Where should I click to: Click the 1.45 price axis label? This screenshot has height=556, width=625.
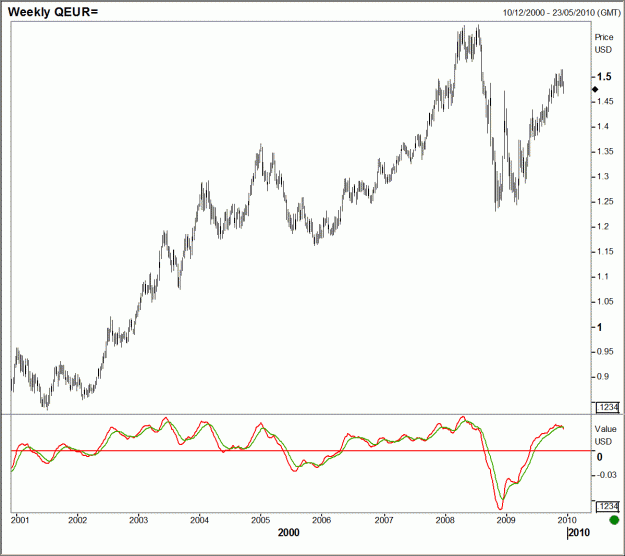[605, 102]
